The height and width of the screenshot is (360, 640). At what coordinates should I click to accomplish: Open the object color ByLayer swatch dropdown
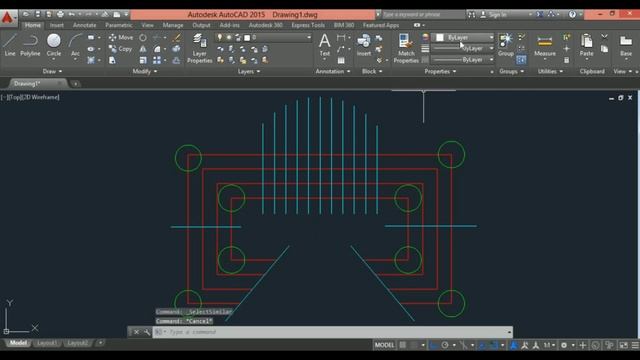click(x=462, y=38)
